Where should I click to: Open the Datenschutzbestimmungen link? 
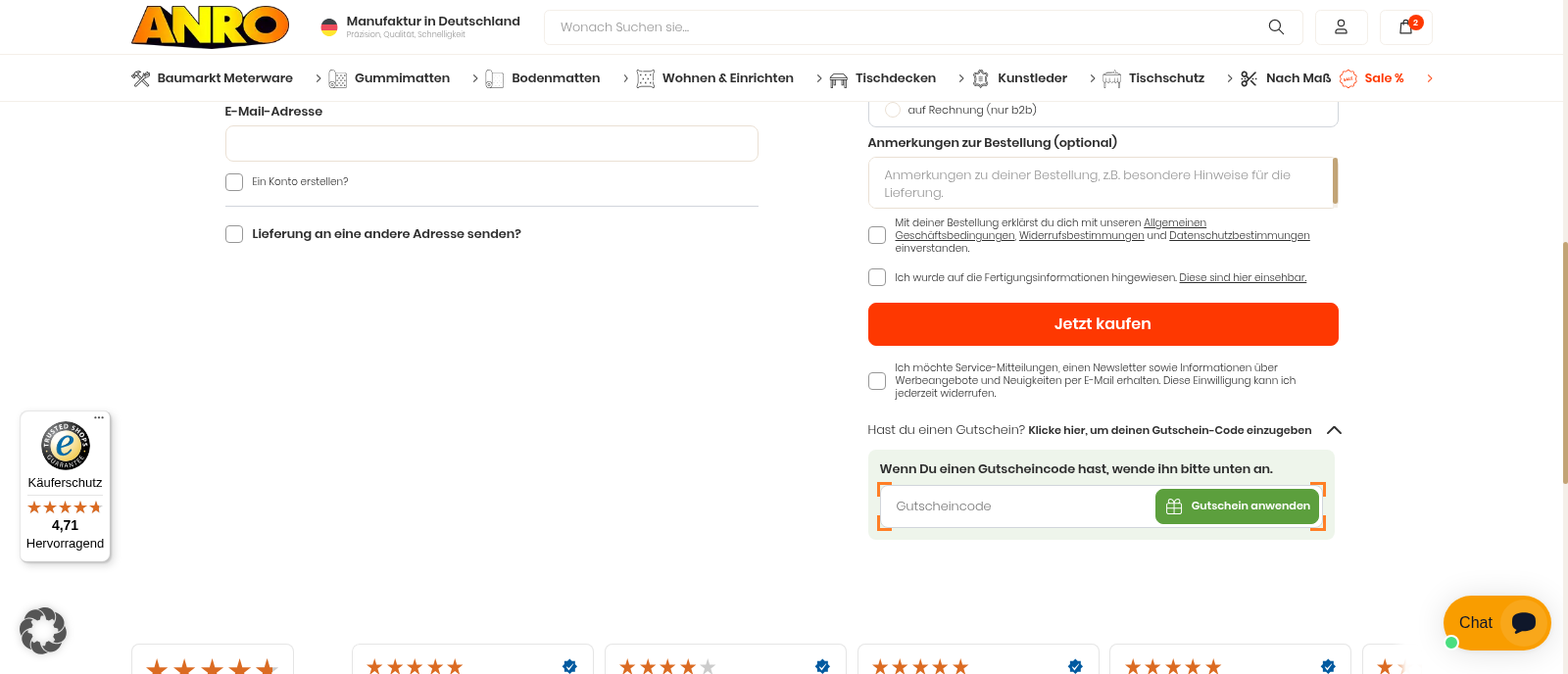pyautogui.click(x=1239, y=235)
